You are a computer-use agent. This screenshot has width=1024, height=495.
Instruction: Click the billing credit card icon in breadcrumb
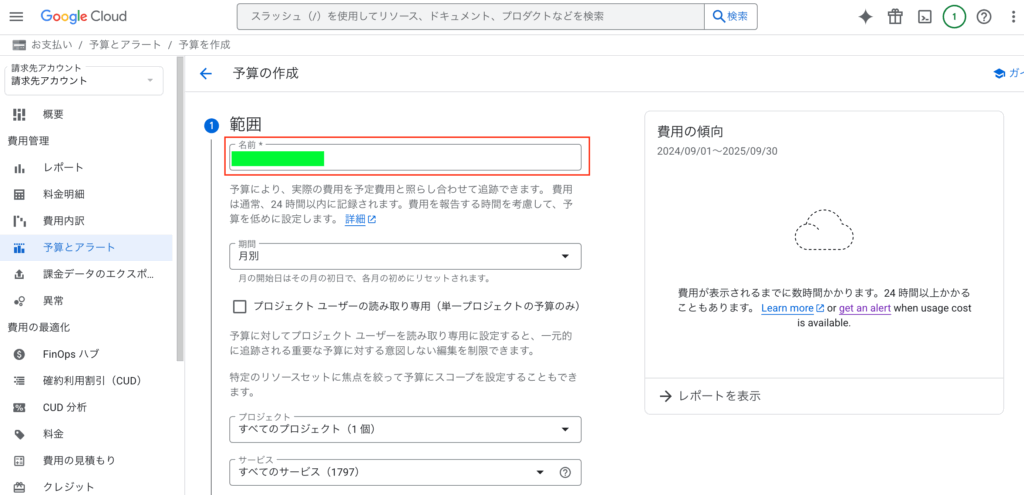click(x=19, y=44)
